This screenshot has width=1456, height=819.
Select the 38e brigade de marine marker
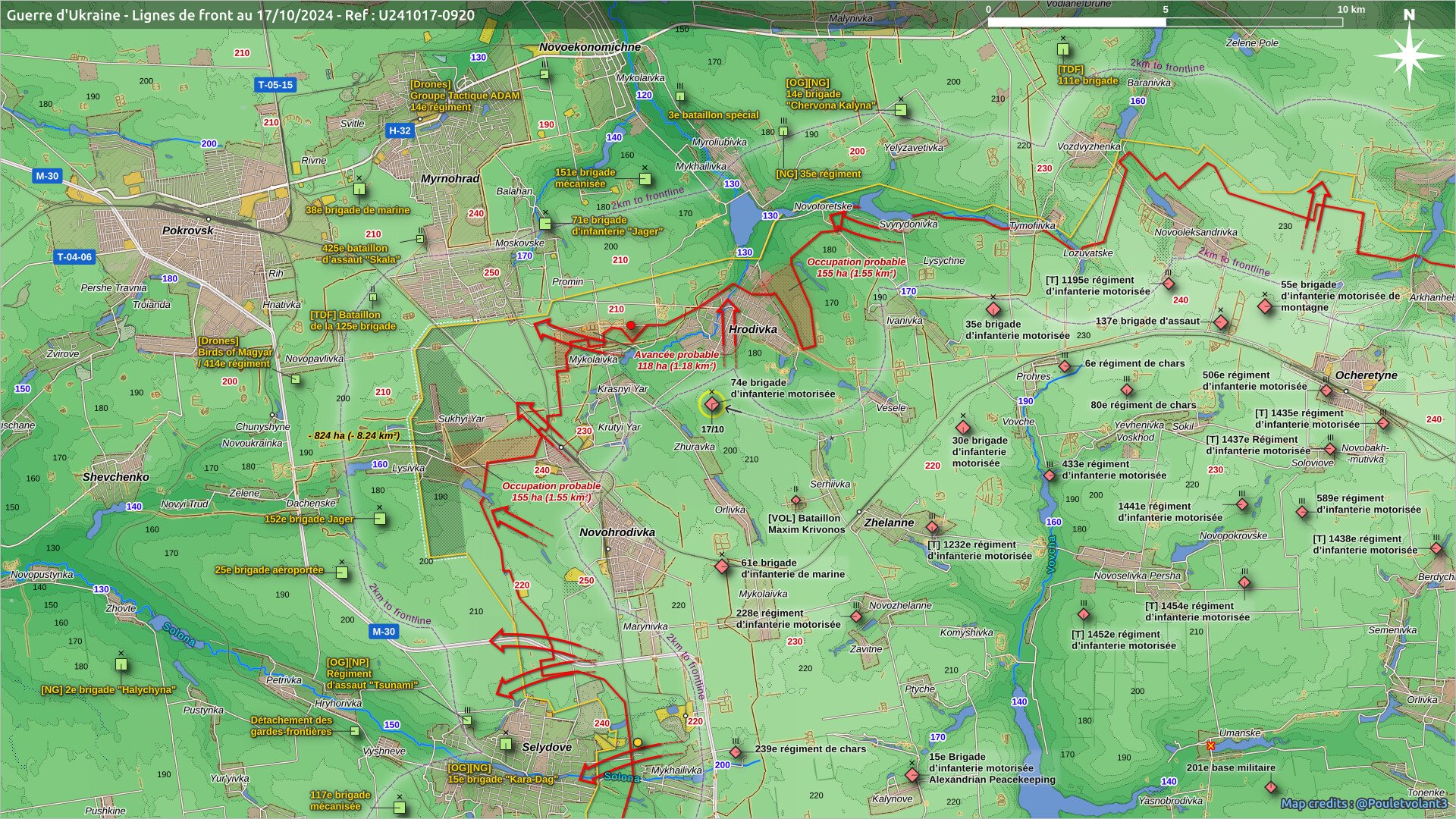359,189
